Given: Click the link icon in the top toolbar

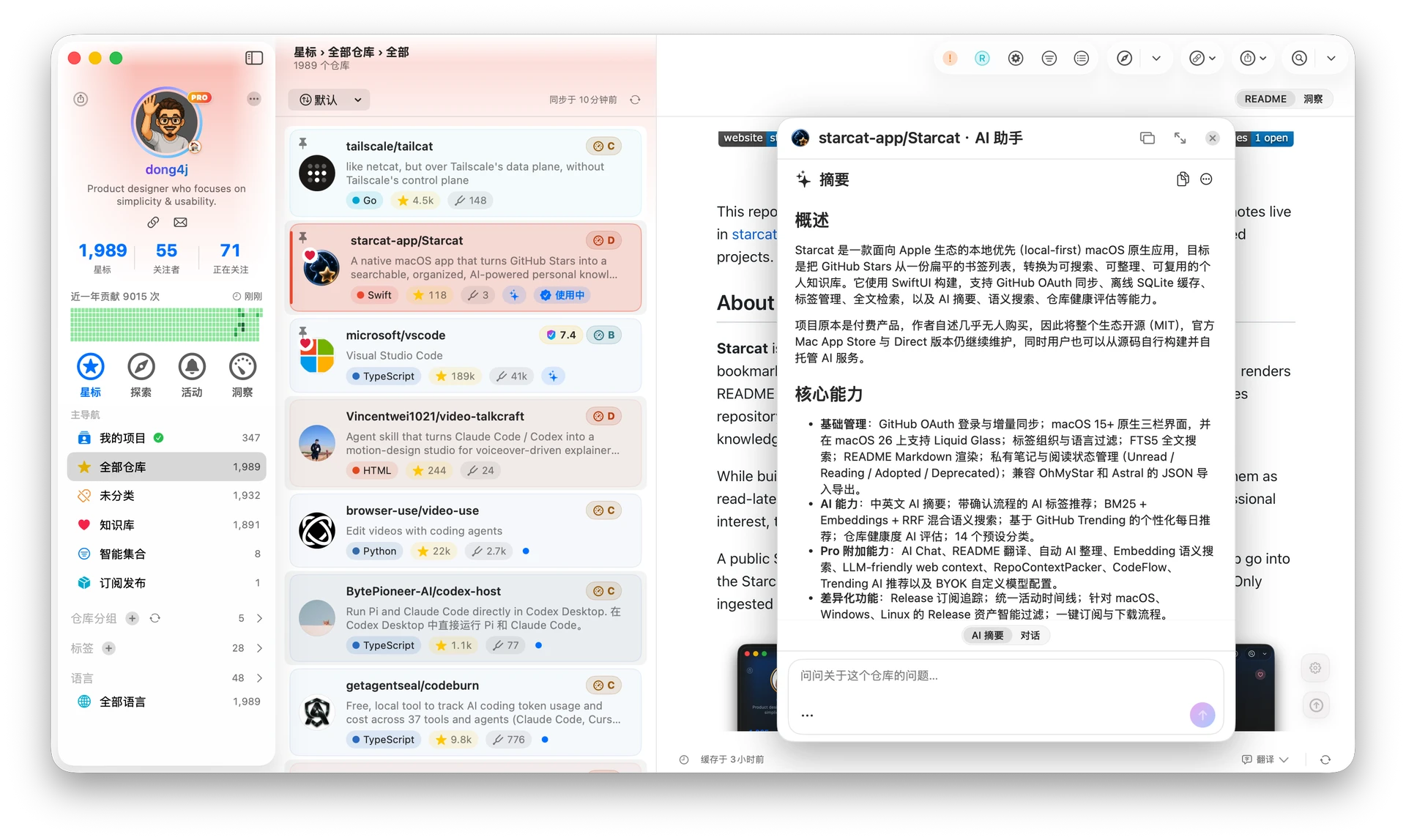Looking at the screenshot, I should [1197, 59].
